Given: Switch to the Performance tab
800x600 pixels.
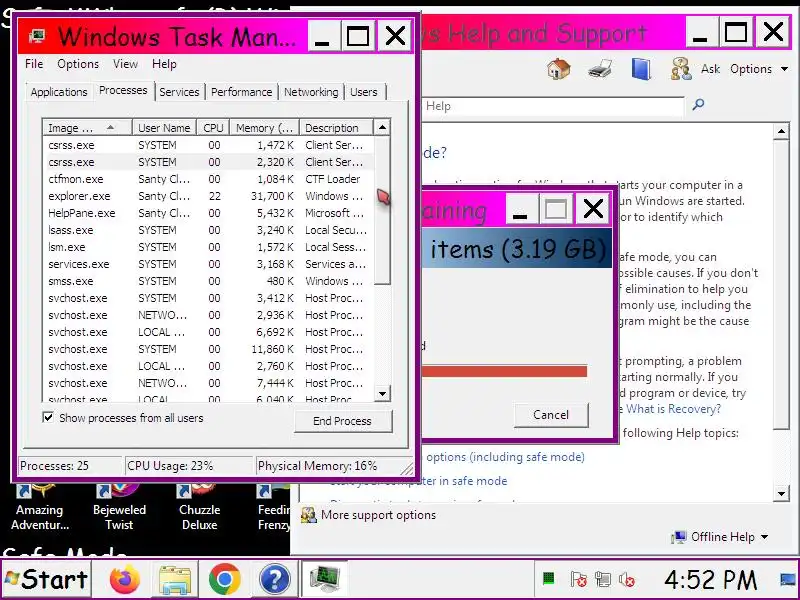Looking at the screenshot, I should tap(241, 92).
